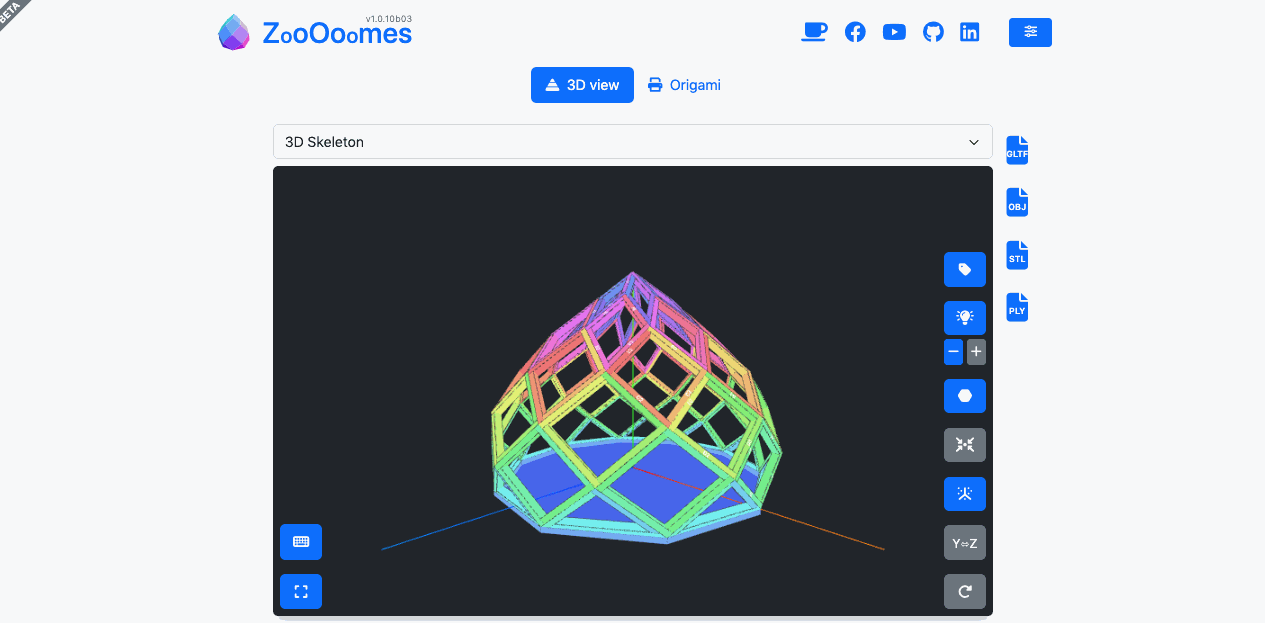Viewport: 1265px width, 623px height.
Task: Select the 3D view tab
Action: [582, 85]
